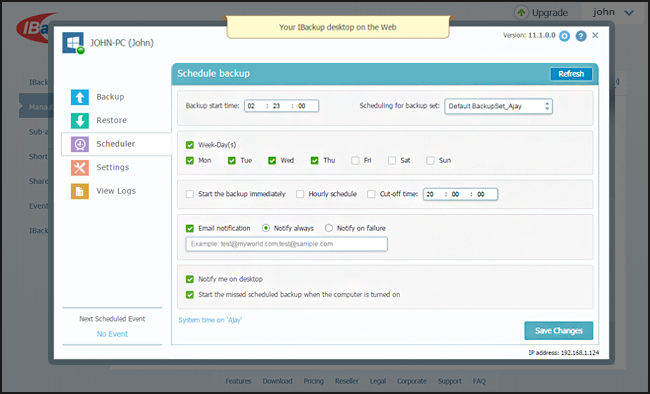Click the JOHN-PC Windows computer icon
This screenshot has height=394, width=650.
coord(73,43)
